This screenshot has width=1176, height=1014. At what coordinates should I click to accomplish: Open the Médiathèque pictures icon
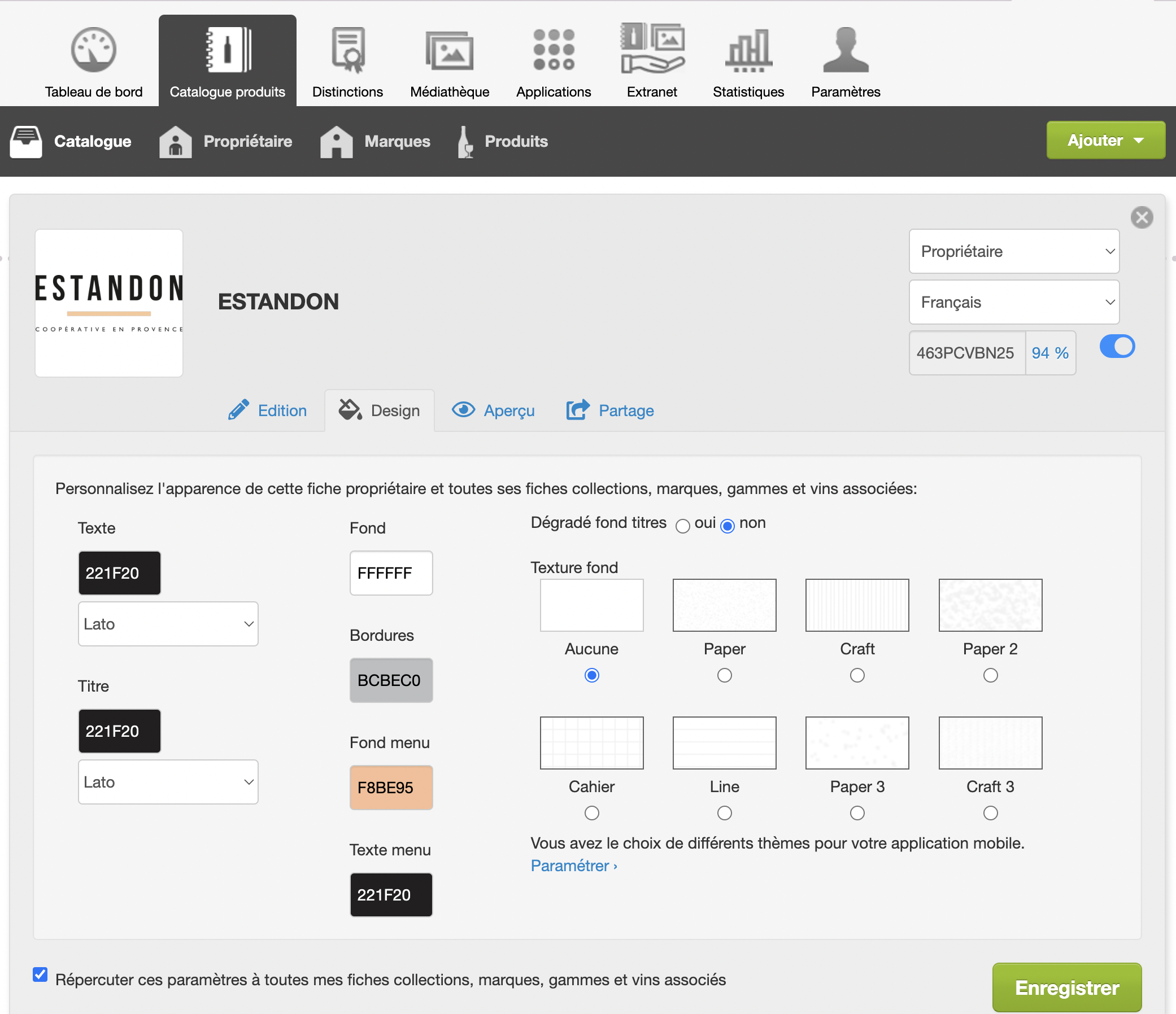pos(450,50)
